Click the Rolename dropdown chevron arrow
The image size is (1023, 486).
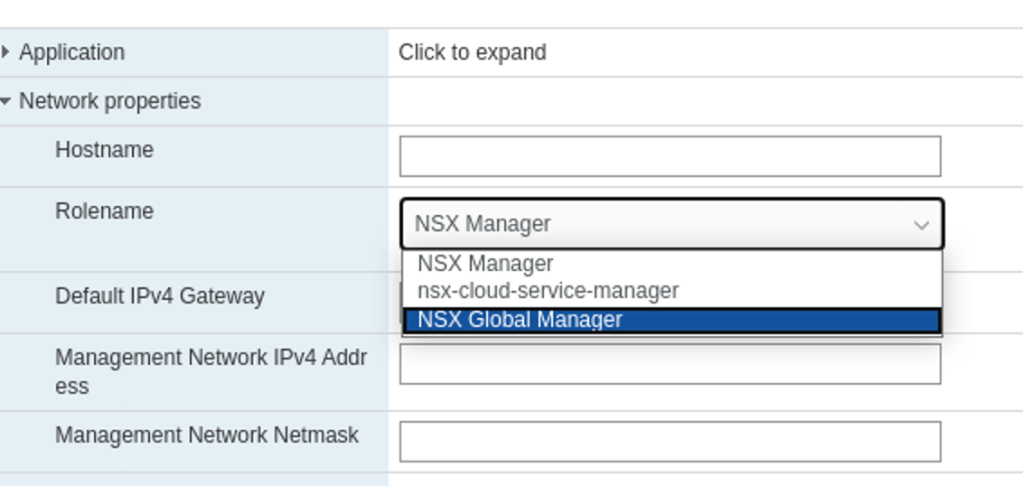pos(921,225)
